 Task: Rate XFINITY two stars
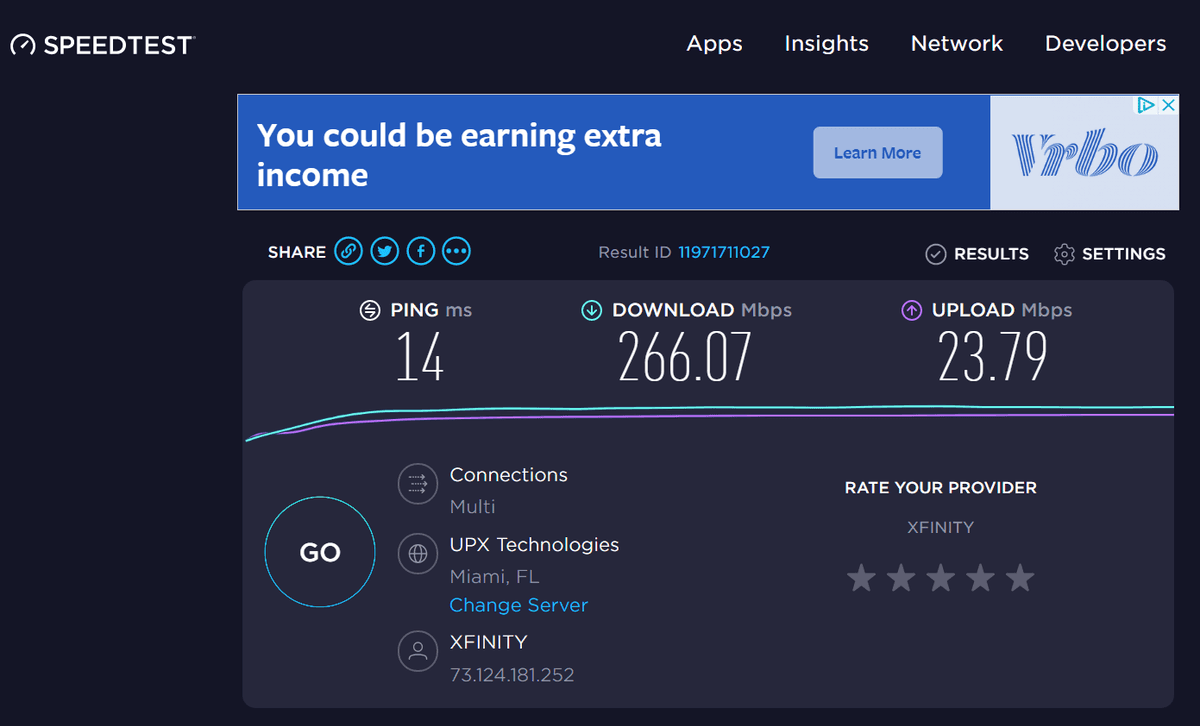[900, 577]
